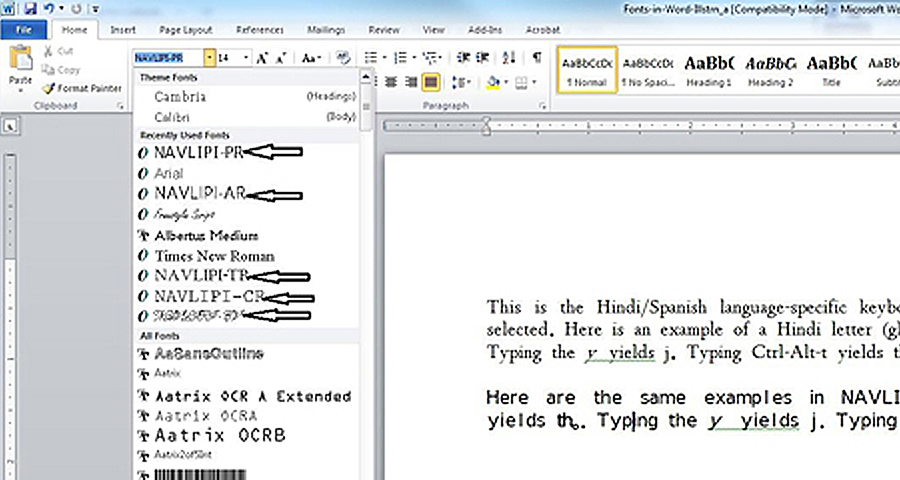Click the Numbering list icon

point(401,57)
